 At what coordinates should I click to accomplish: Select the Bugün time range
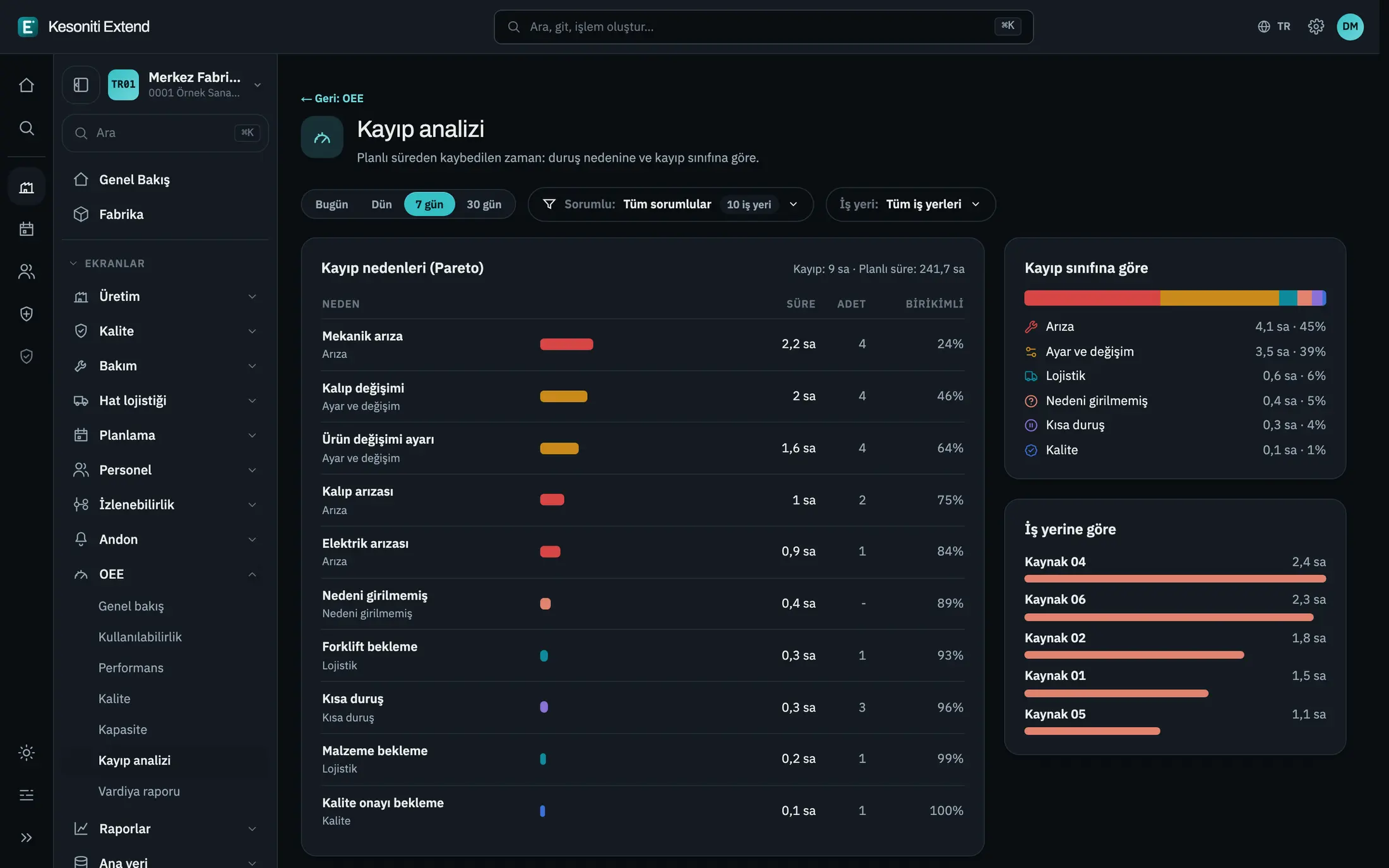pyautogui.click(x=331, y=205)
